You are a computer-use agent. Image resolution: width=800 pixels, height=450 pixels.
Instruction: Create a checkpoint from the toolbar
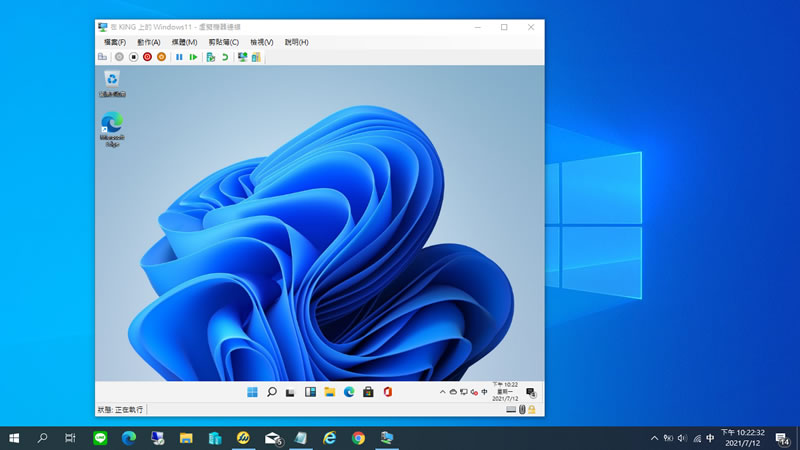[211, 57]
